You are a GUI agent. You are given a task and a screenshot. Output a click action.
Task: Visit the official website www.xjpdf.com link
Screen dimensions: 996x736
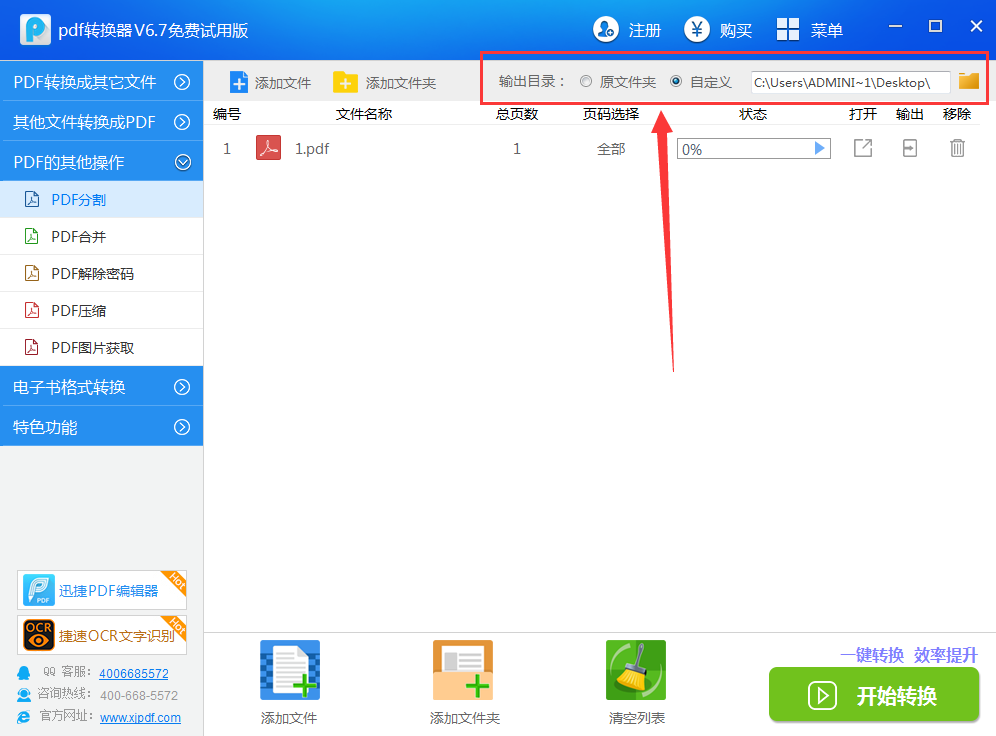coord(140,717)
